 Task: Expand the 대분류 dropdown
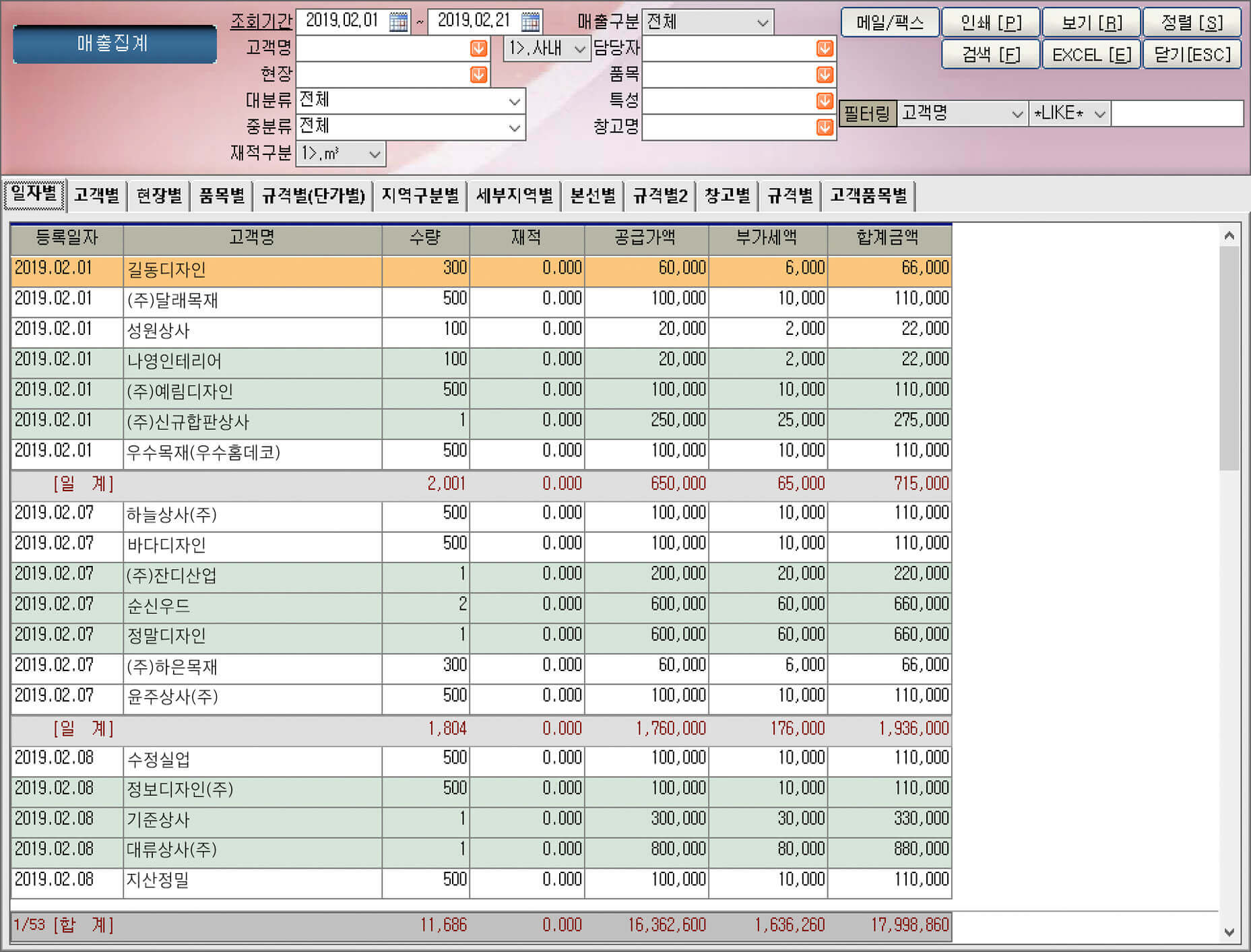515,102
